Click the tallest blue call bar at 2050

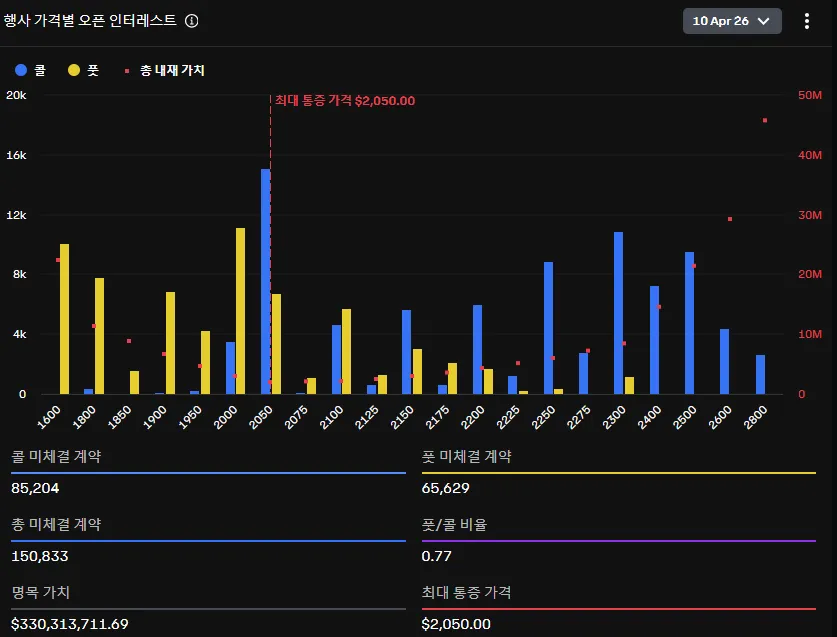266,280
